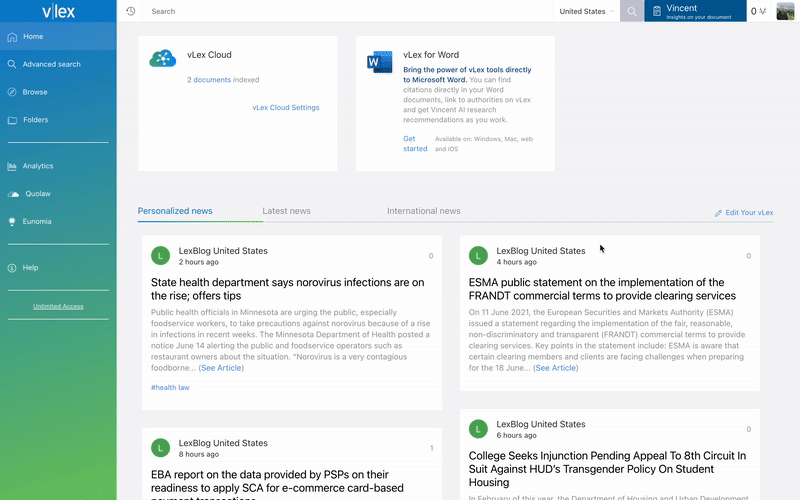
Task: Click the vLex for Word card title
Action: pos(431,55)
